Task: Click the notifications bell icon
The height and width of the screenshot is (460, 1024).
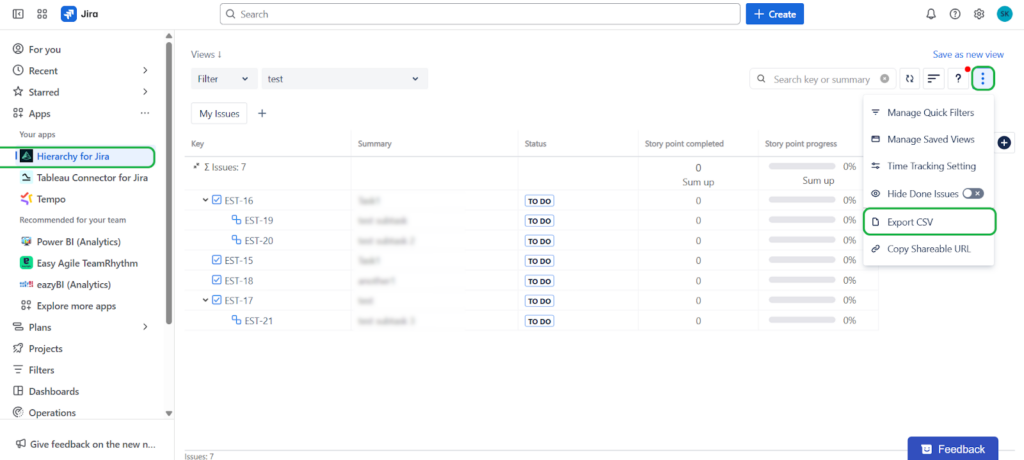Action: pyautogui.click(x=931, y=14)
